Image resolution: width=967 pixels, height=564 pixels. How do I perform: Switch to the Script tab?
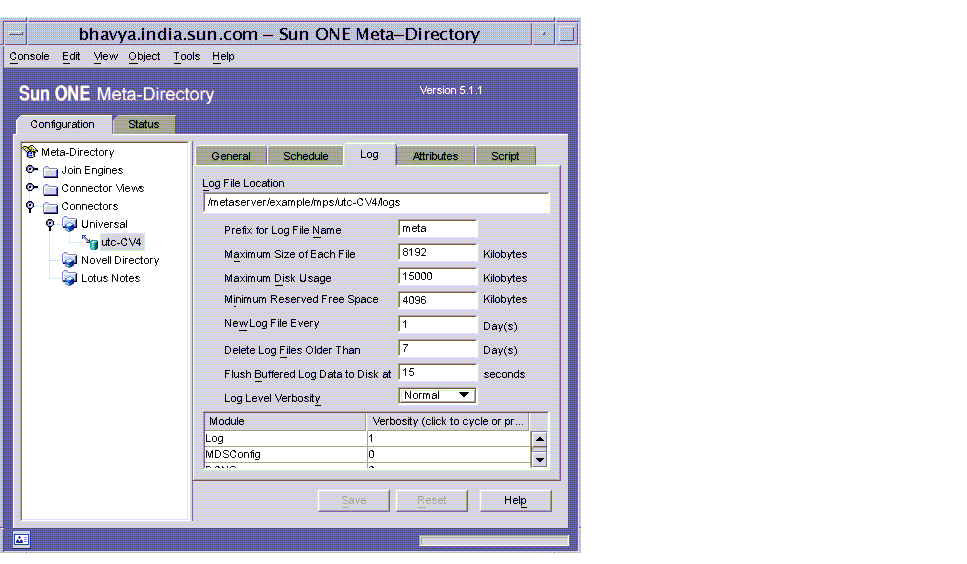[x=505, y=156]
